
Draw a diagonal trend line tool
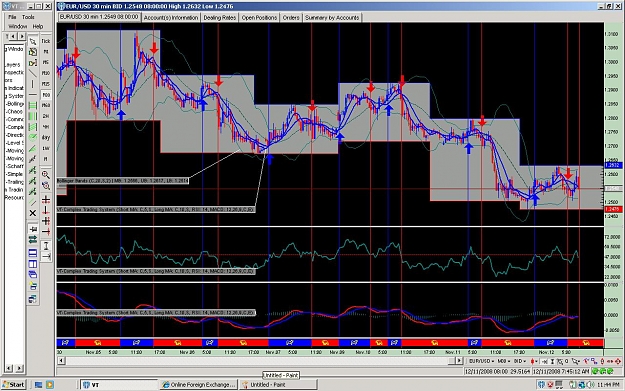coord(33,73)
